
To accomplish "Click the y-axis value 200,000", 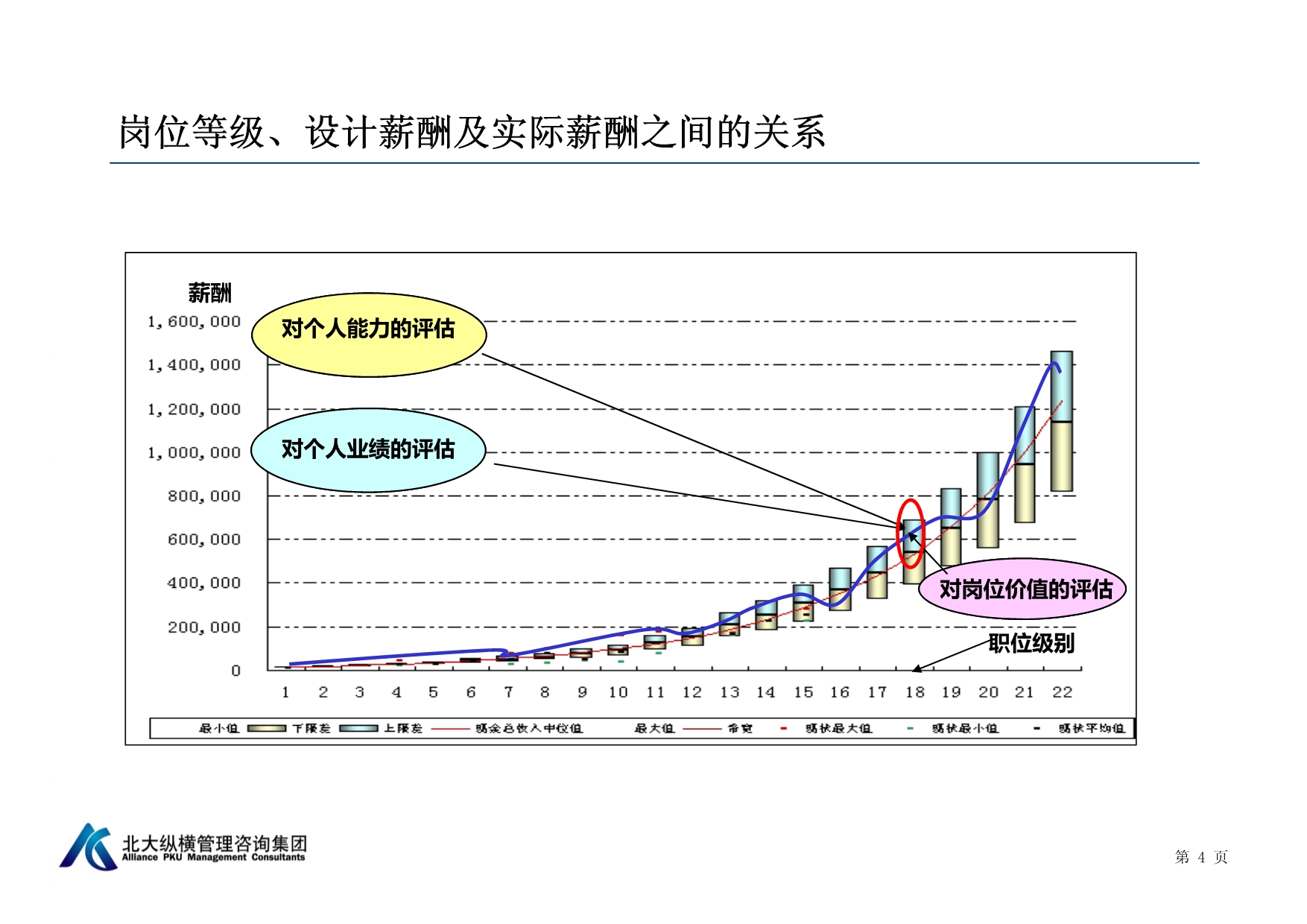I will 203,627.
